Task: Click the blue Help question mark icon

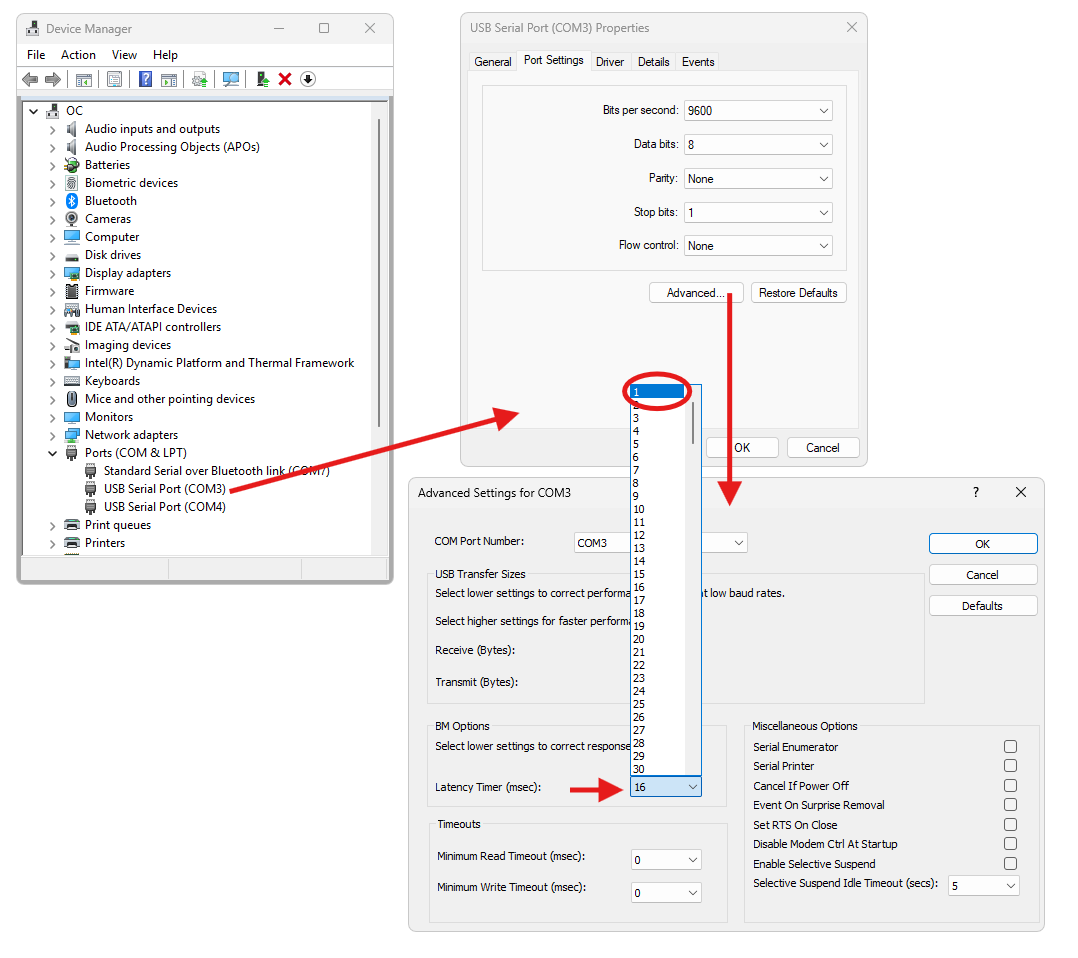Action: [145, 80]
